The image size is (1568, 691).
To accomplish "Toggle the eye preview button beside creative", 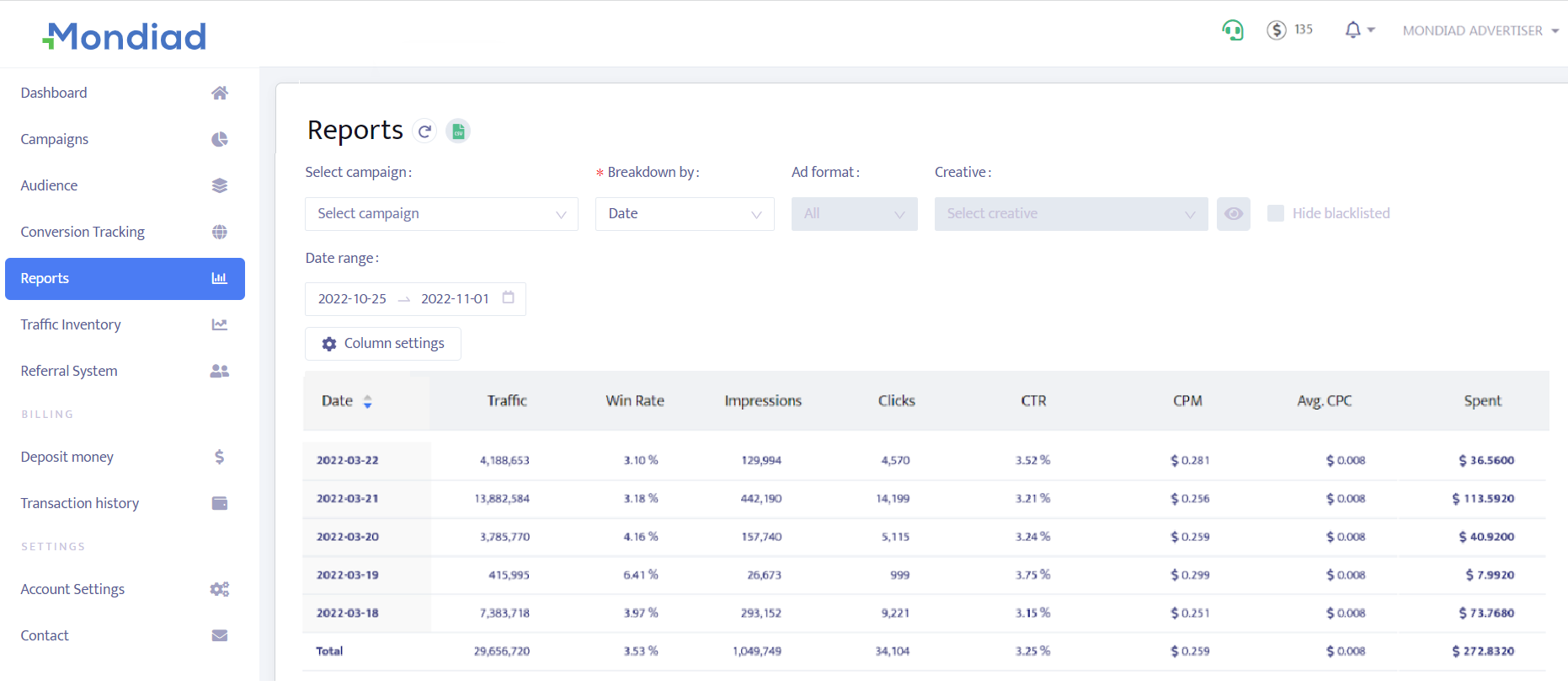I will tap(1233, 214).
